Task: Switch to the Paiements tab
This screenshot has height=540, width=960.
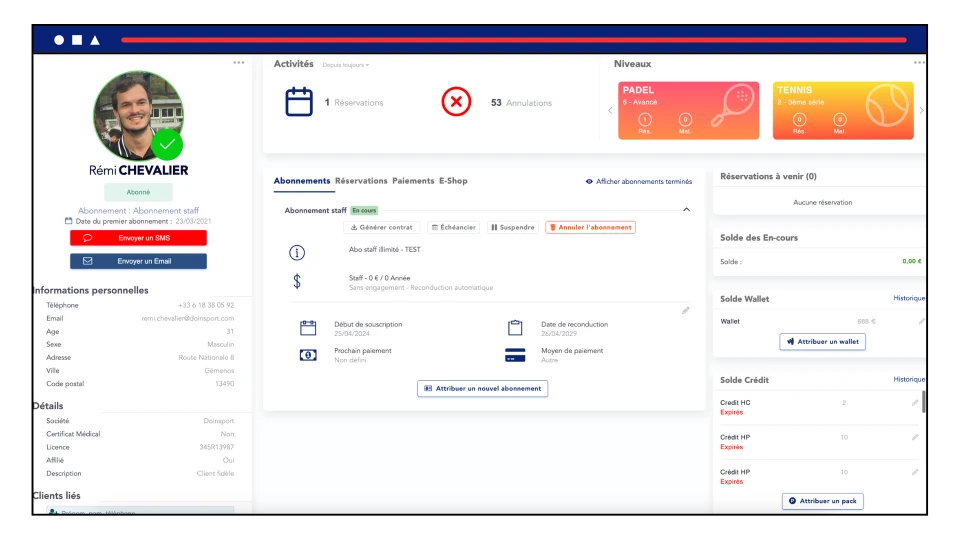Action: 413,181
